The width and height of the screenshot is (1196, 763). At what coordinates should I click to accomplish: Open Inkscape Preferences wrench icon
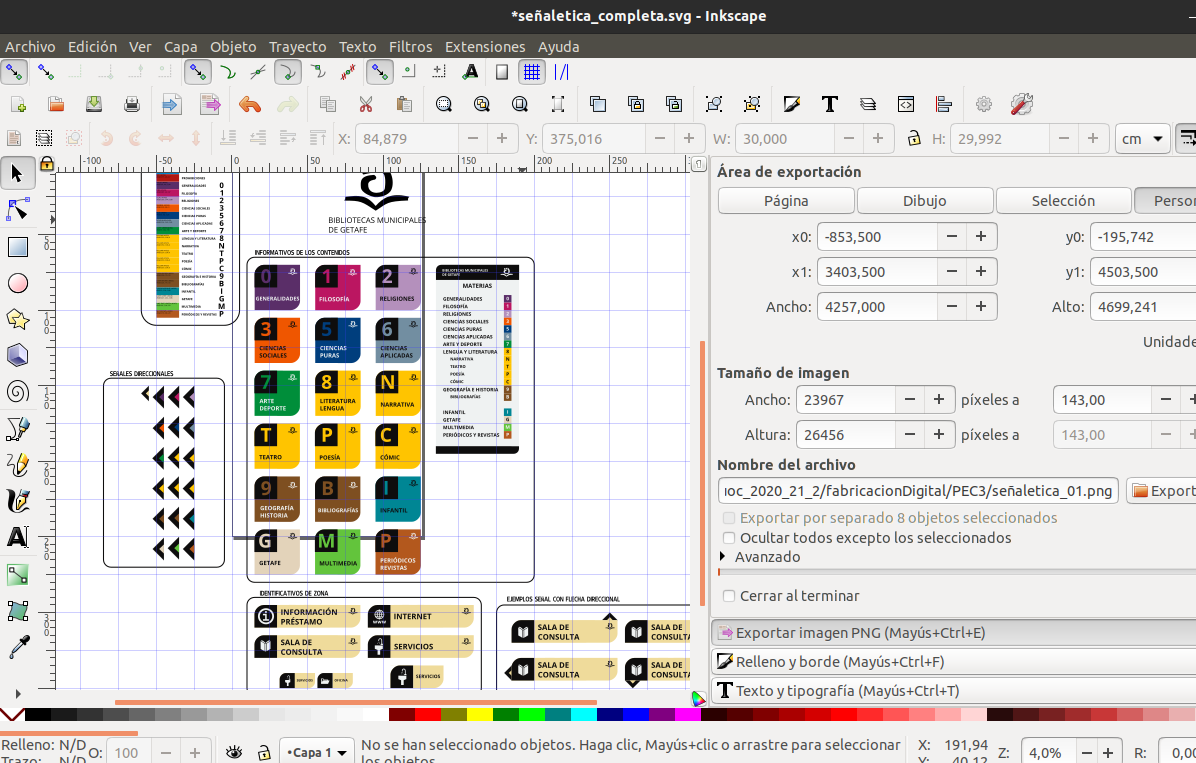pos(1022,104)
